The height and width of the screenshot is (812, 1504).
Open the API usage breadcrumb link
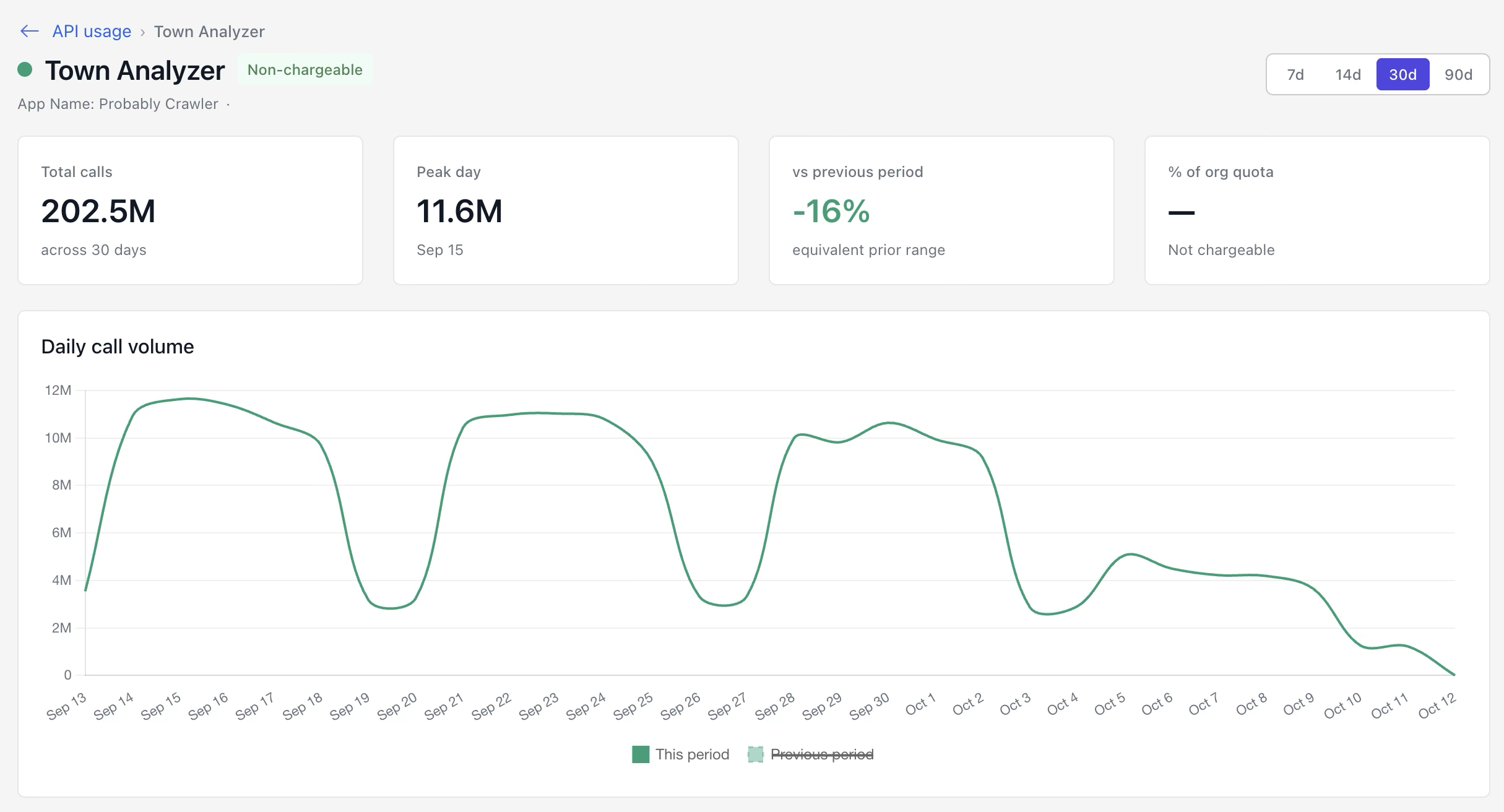pyautogui.click(x=92, y=31)
